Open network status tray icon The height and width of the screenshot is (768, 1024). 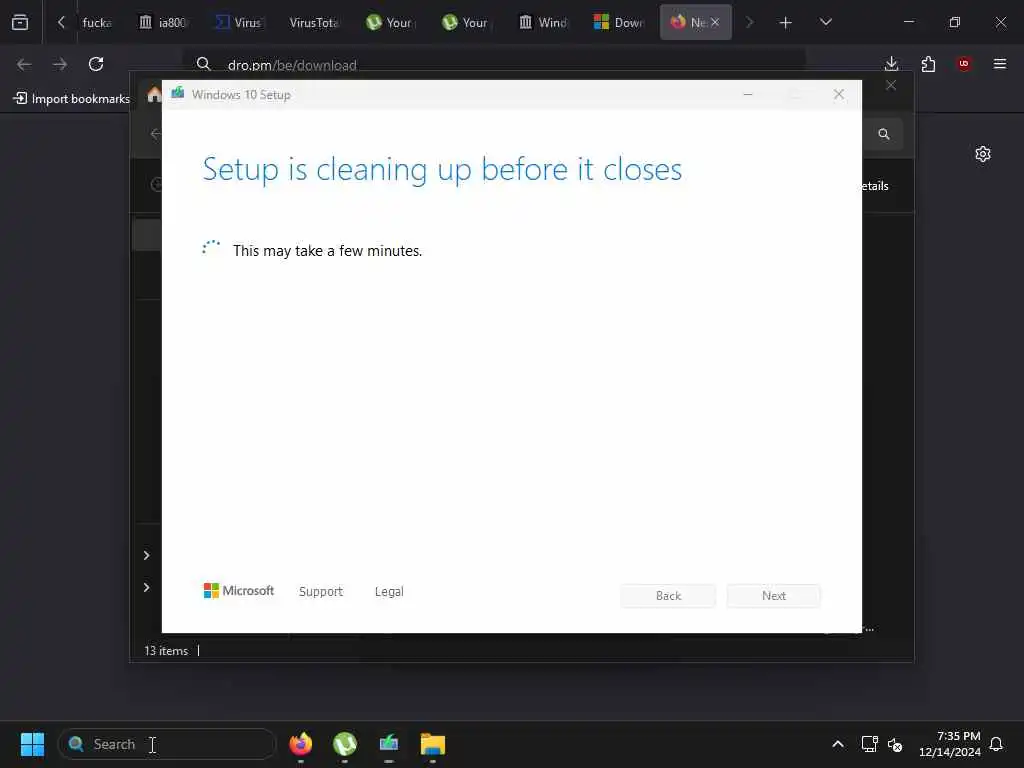869,744
